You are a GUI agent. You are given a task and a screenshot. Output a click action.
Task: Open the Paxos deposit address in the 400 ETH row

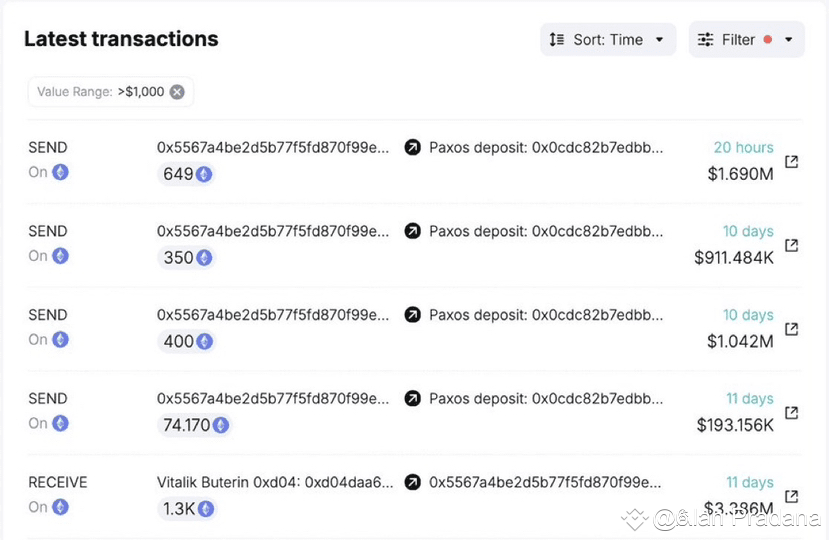546,315
